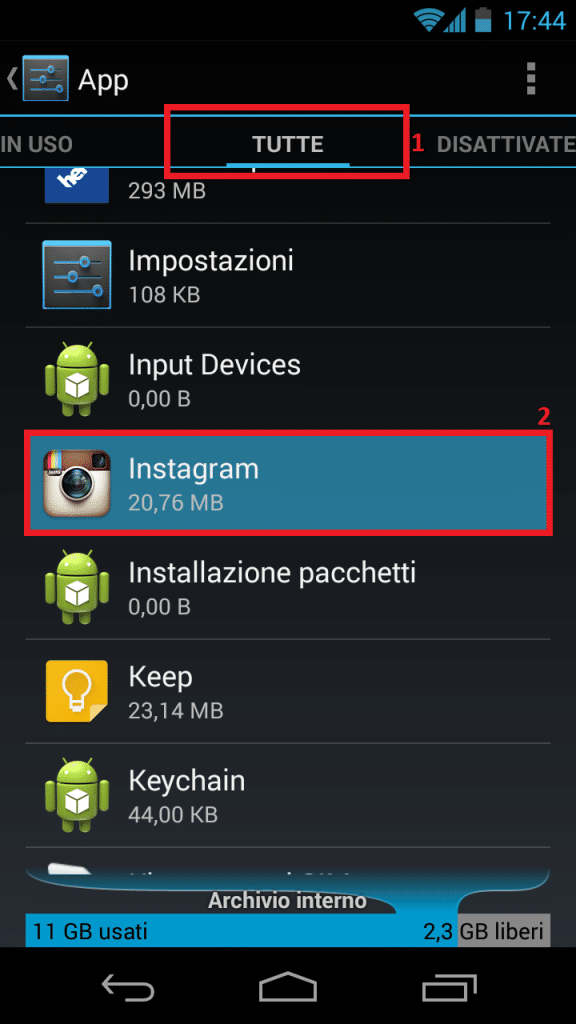Tap the Input Devices android icon
This screenshot has width=576, height=1024.
tap(76, 379)
